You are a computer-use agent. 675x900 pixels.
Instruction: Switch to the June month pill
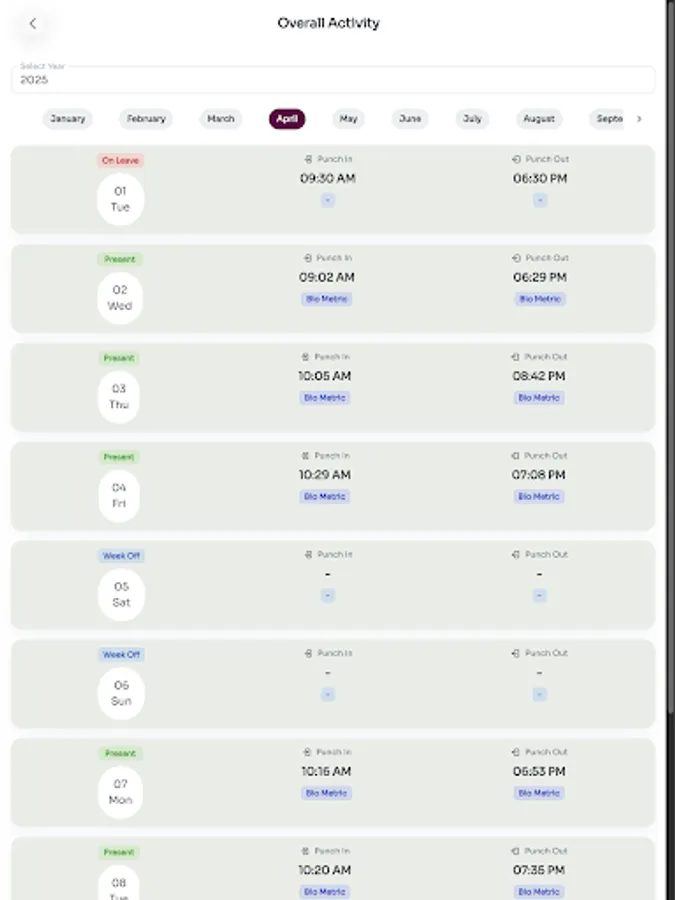pos(410,118)
